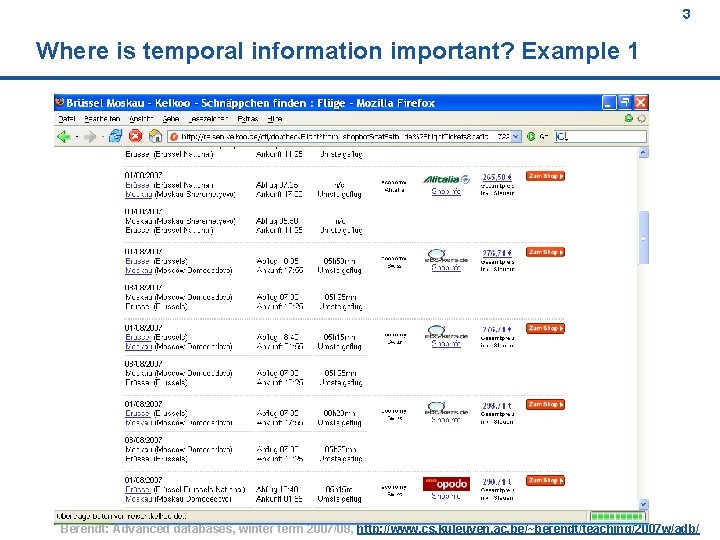The height and width of the screenshot is (540, 720).
Task: Click the grey Forward arrow in the toolbar
Action: (x=90, y=136)
